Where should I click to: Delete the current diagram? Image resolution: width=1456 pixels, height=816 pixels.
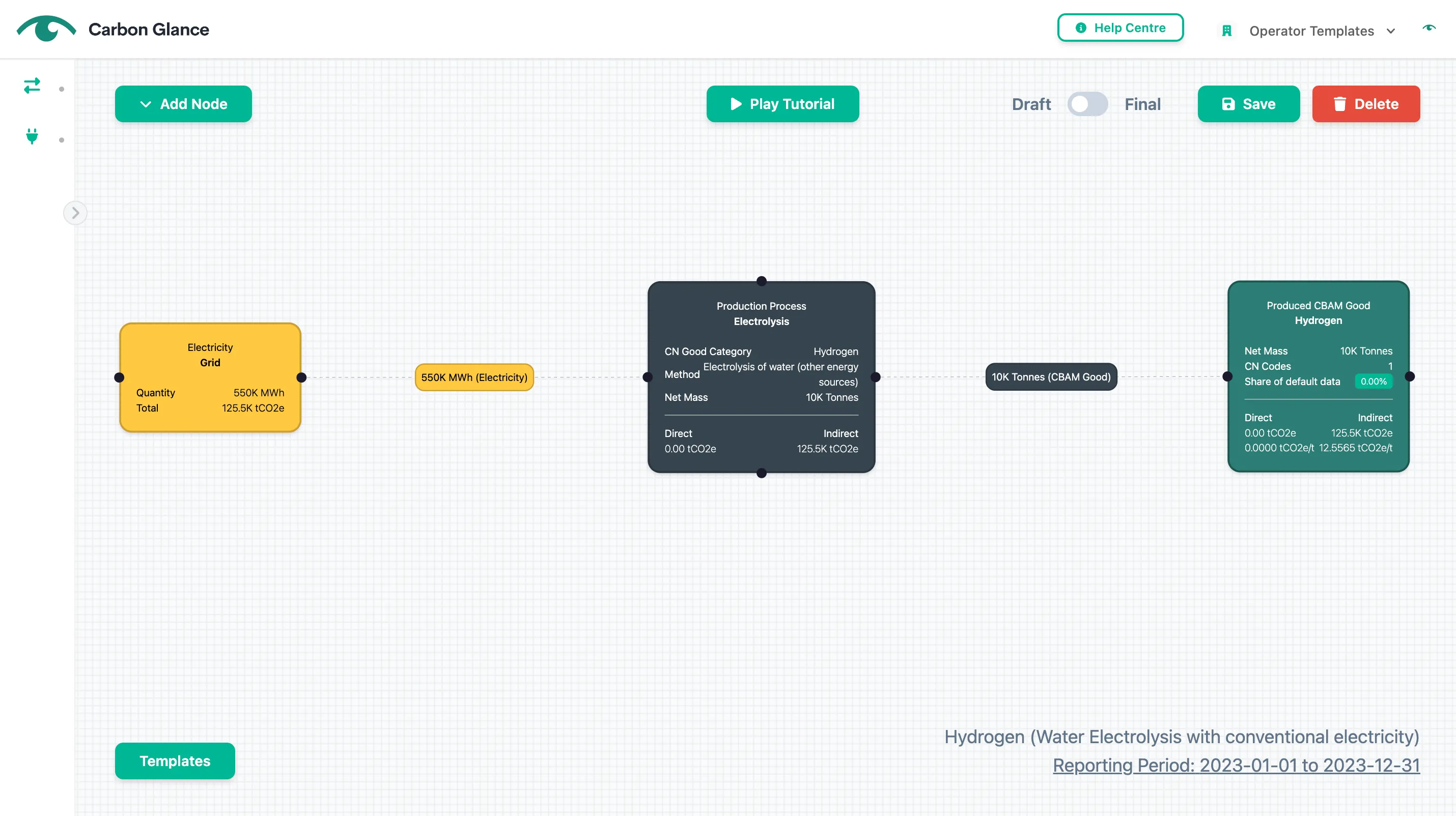(1366, 104)
